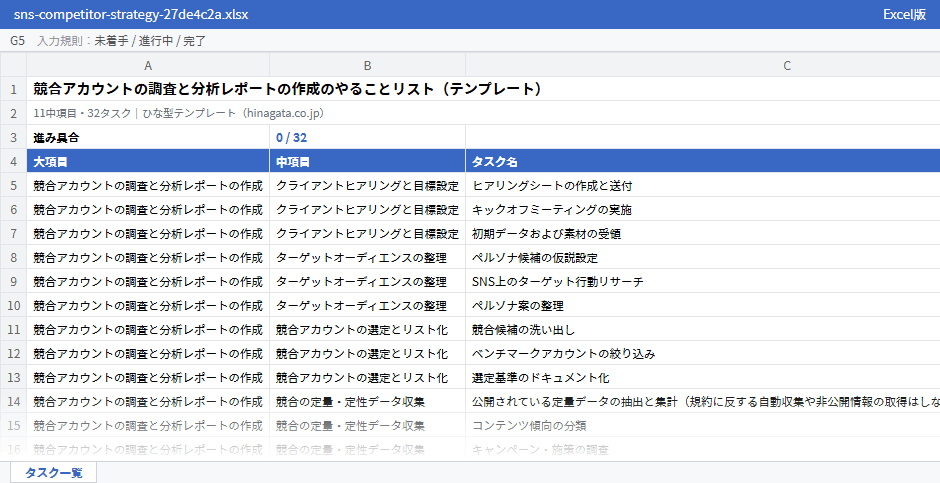The height and width of the screenshot is (483, 940).
Task: Click column A cell in row 14
Action: (x=148, y=401)
